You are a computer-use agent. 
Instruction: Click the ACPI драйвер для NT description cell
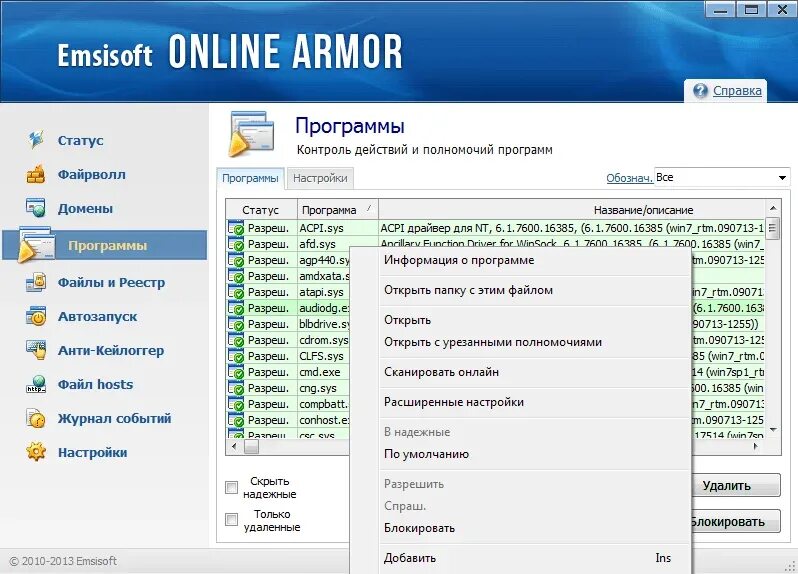click(572, 228)
